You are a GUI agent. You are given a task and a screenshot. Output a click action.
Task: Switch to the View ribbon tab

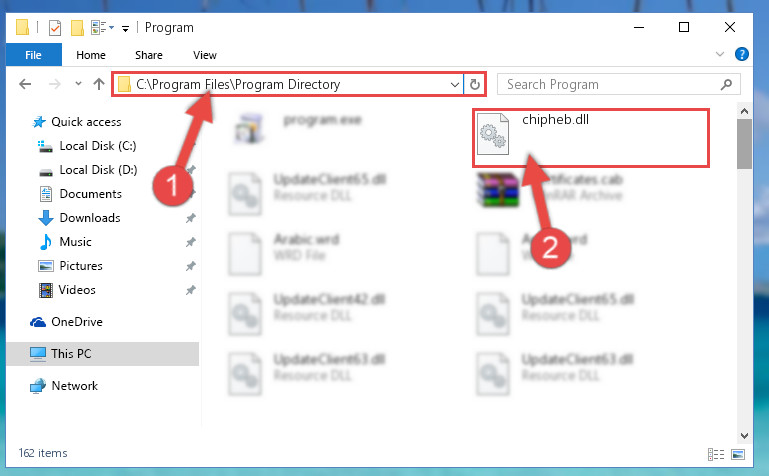[205, 55]
